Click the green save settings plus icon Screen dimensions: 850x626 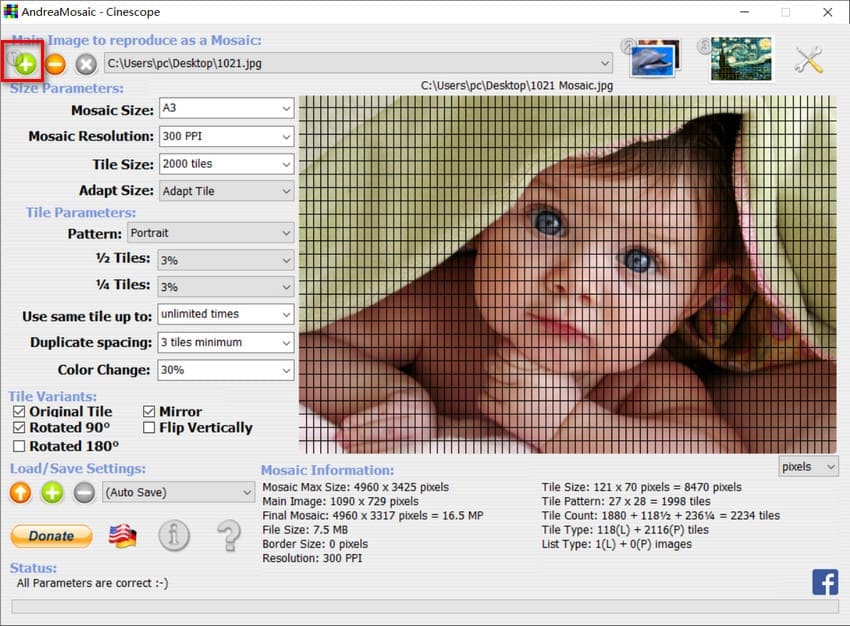click(x=52, y=493)
